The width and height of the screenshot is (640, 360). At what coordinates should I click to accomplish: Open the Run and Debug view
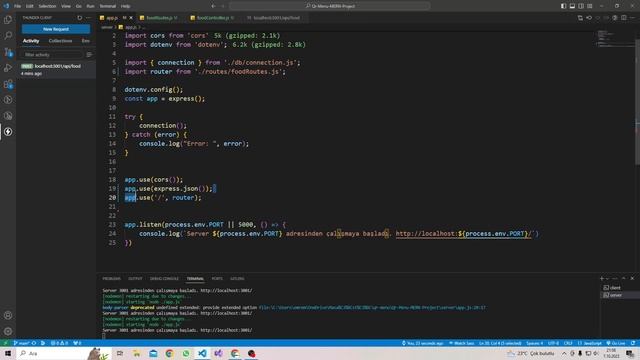(8, 68)
